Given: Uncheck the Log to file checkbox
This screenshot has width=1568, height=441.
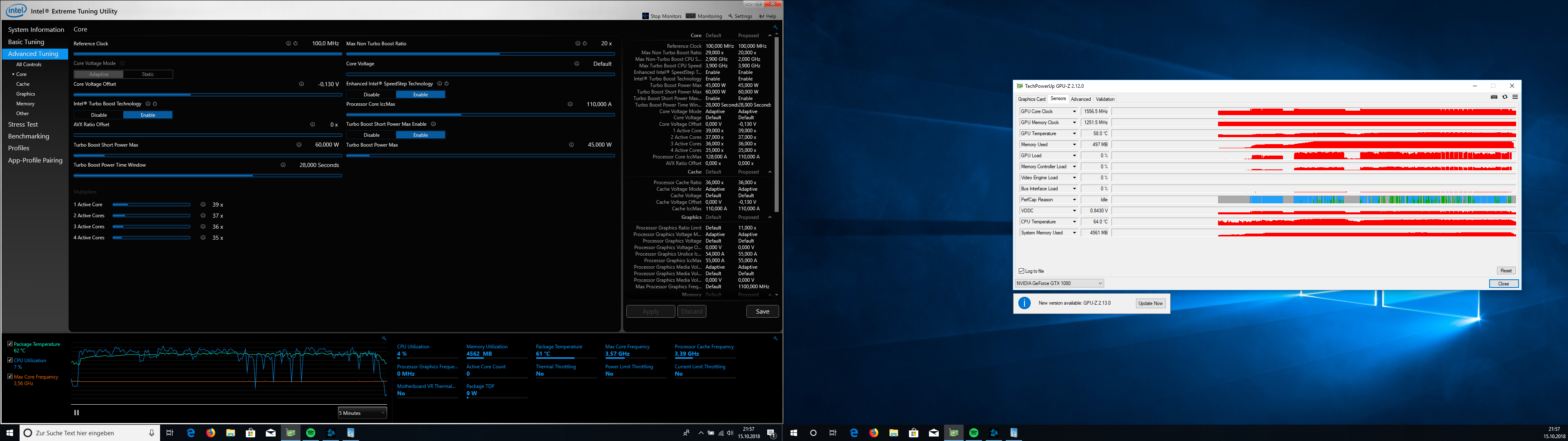Looking at the screenshot, I should point(1021,271).
